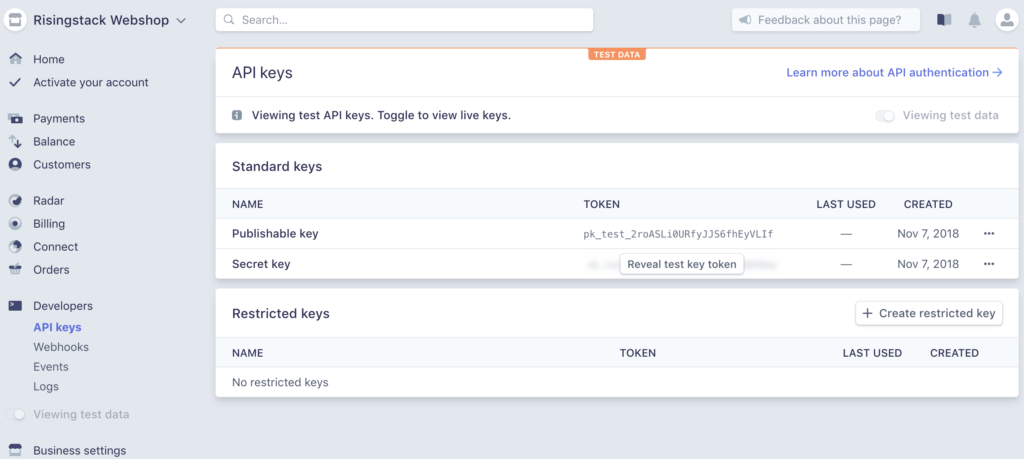Click Nov 7, 2018 date in Secret key row

click(x=928, y=264)
